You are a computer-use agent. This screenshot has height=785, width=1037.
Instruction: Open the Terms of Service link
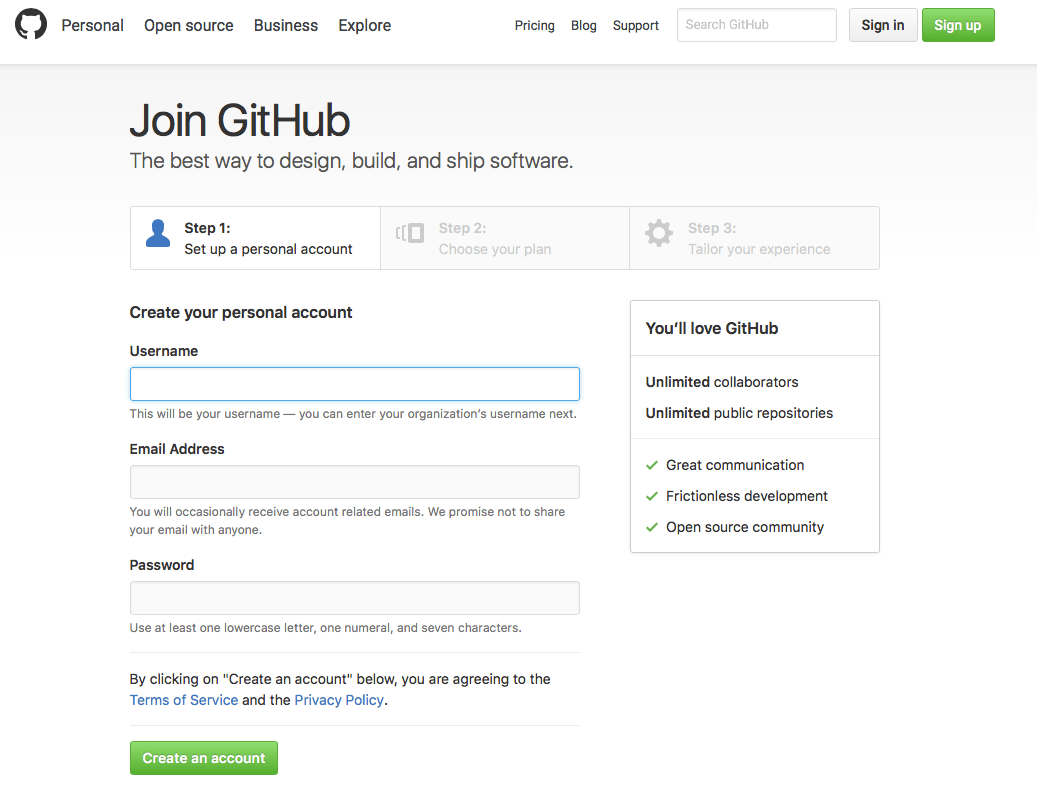pos(184,700)
